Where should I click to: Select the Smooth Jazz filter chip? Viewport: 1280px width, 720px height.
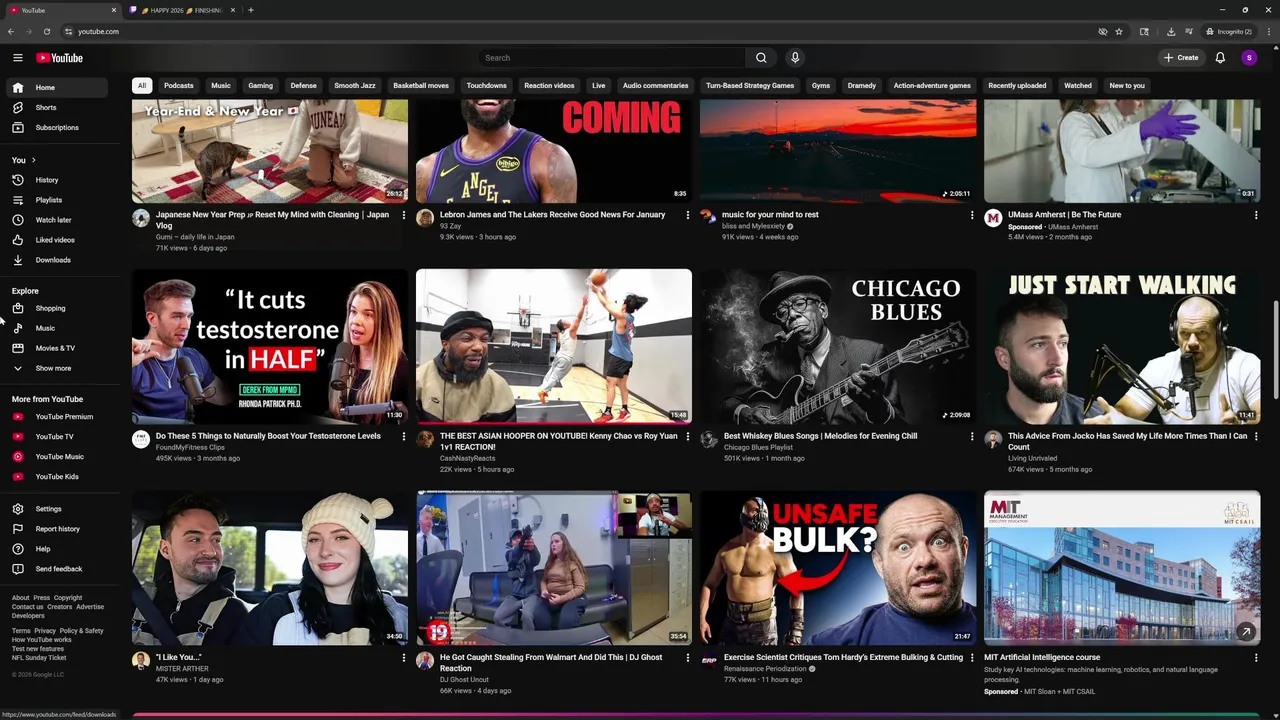click(x=355, y=86)
